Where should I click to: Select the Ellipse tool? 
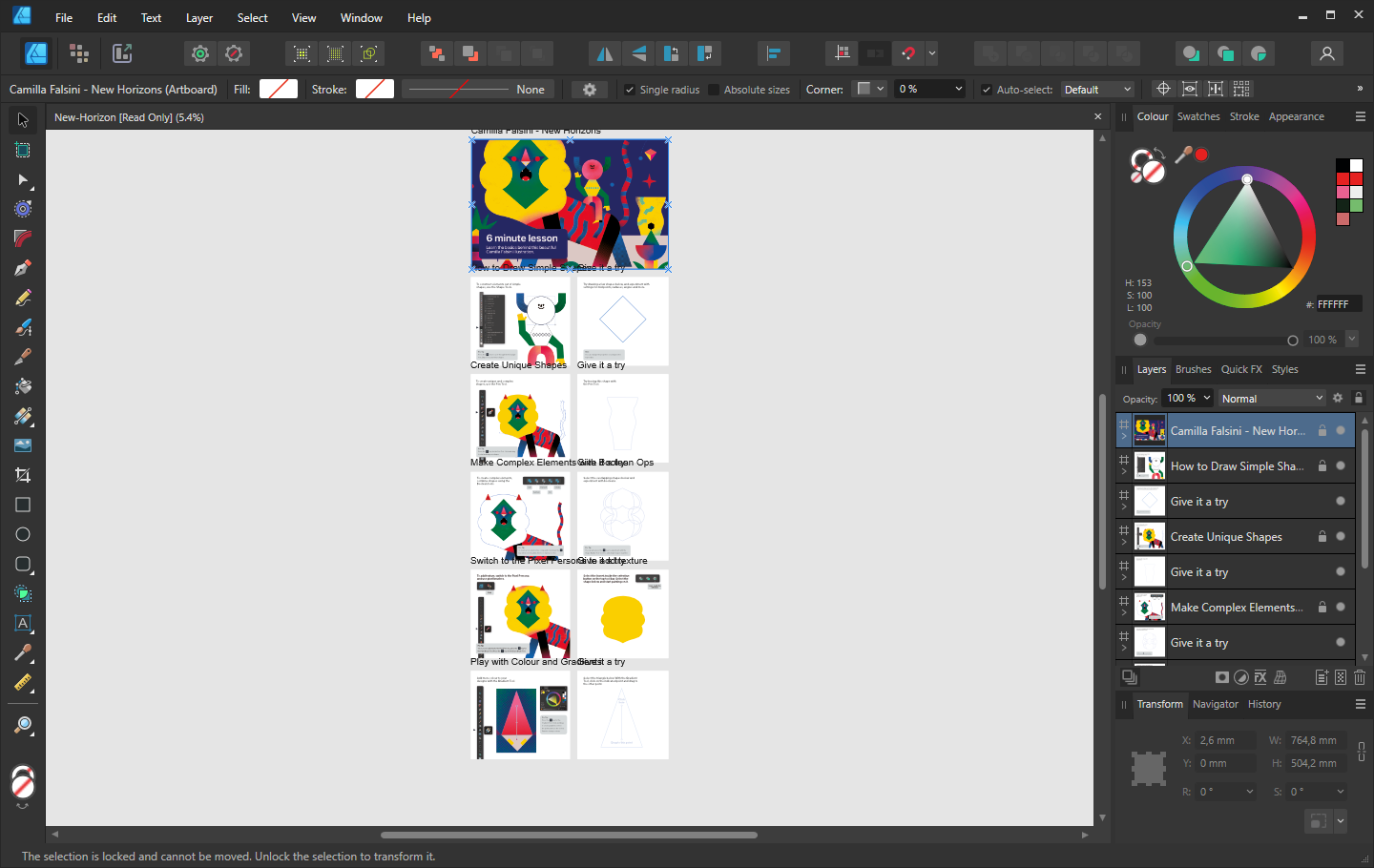[23, 534]
